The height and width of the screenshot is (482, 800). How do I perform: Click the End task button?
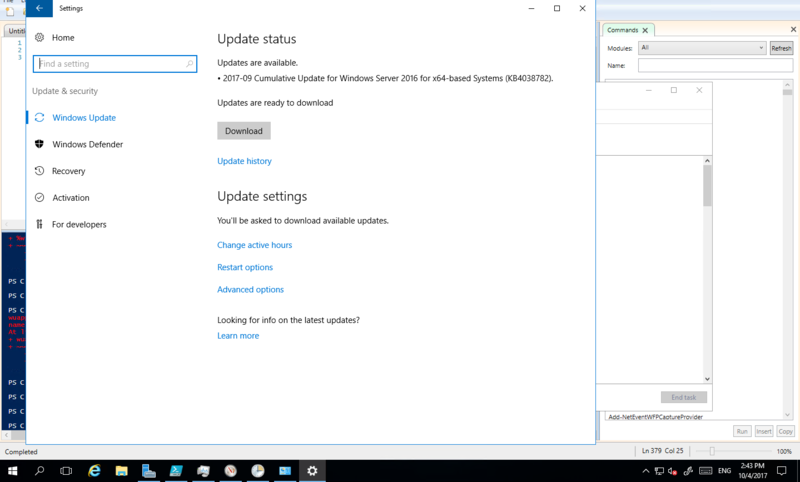pos(684,397)
